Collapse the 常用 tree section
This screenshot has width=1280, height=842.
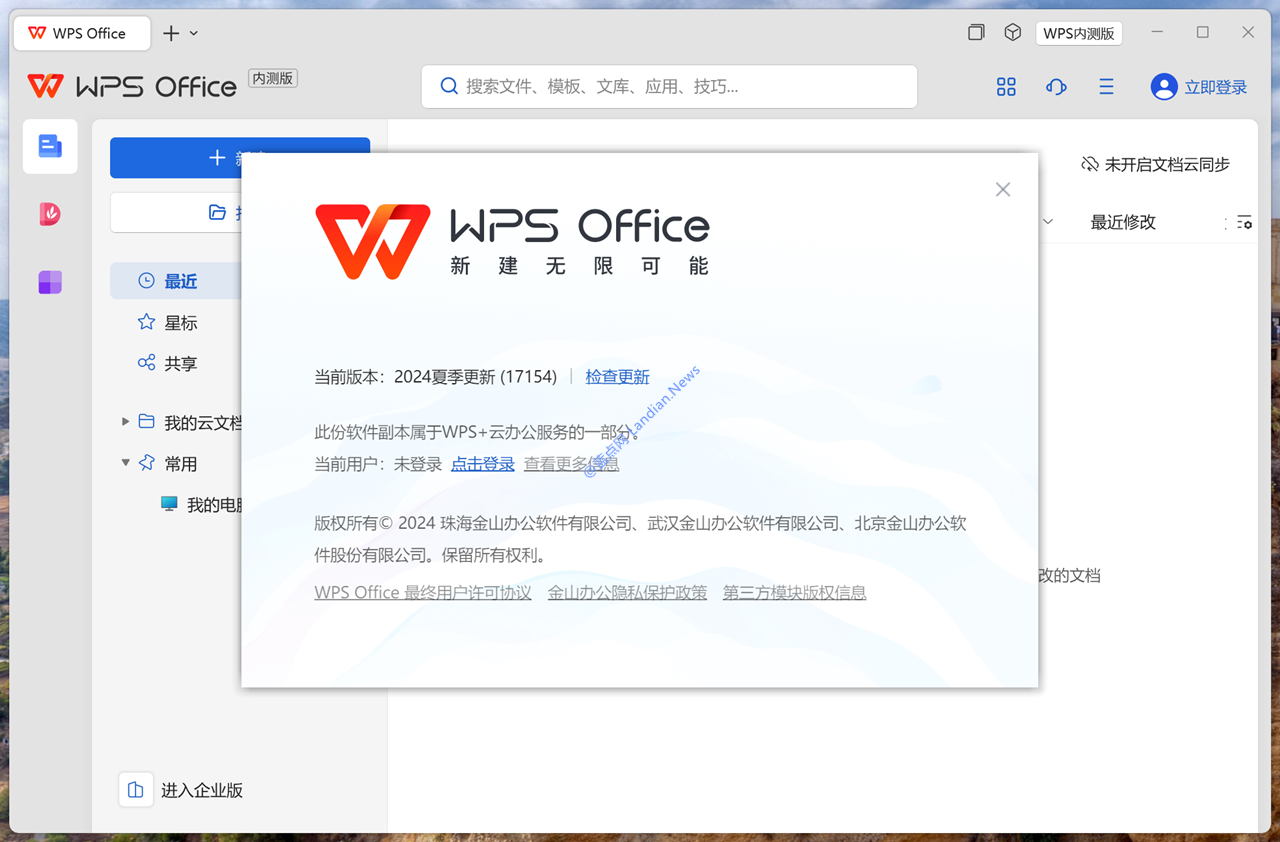tap(125, 463)
